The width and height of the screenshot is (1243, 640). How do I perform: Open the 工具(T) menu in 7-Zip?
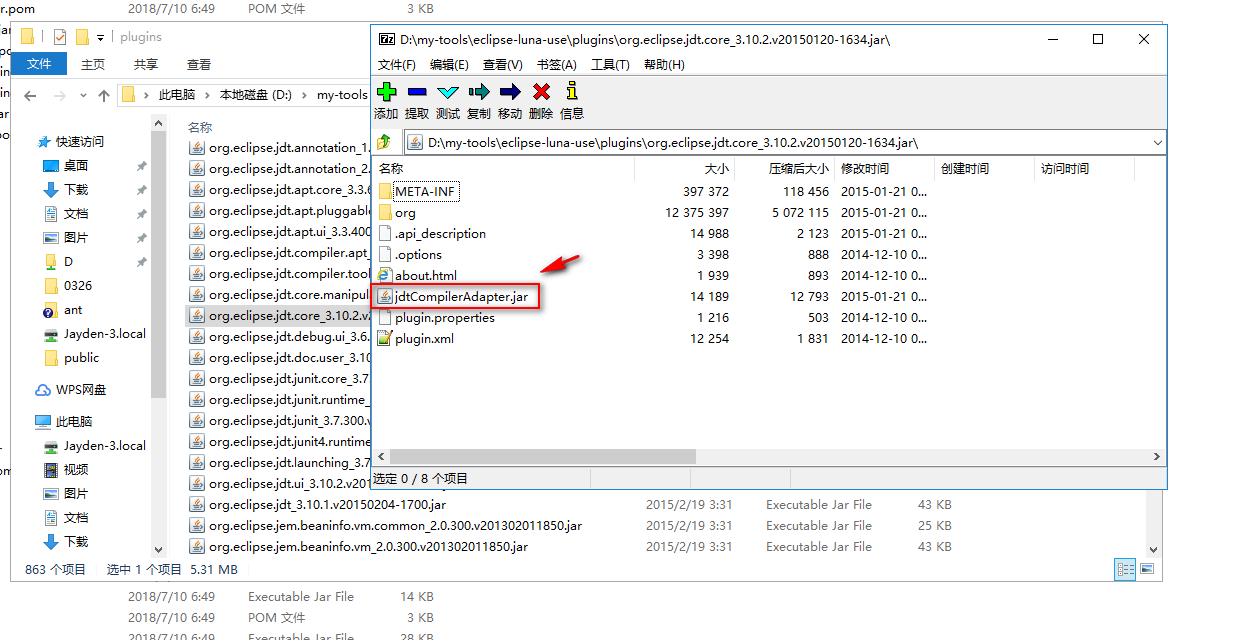pos(610,65)
